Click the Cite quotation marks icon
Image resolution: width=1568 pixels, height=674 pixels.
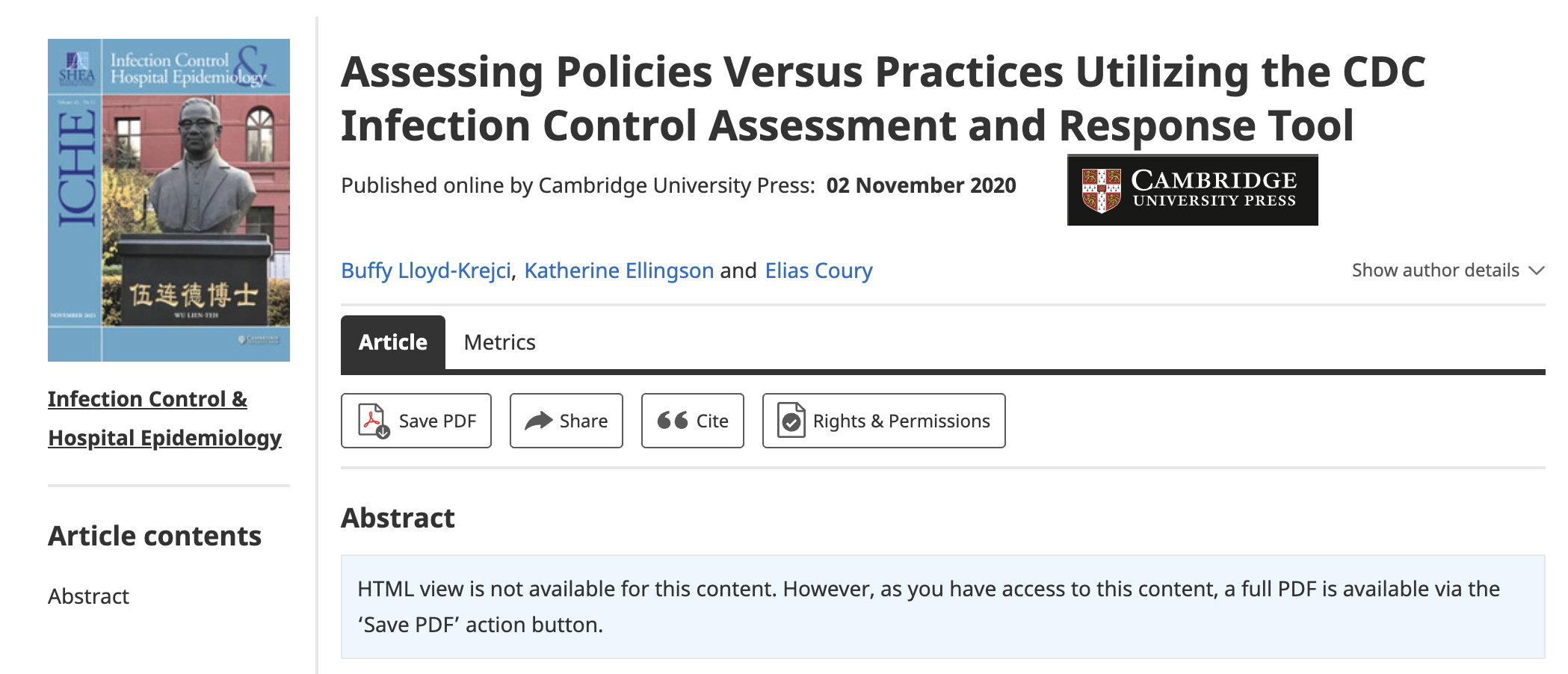(672, 421)
